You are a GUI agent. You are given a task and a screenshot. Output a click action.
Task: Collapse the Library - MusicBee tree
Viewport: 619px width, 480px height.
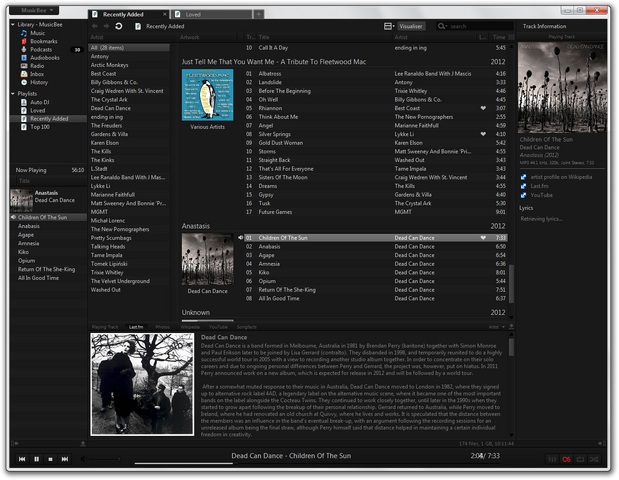[x=13, y=24]
